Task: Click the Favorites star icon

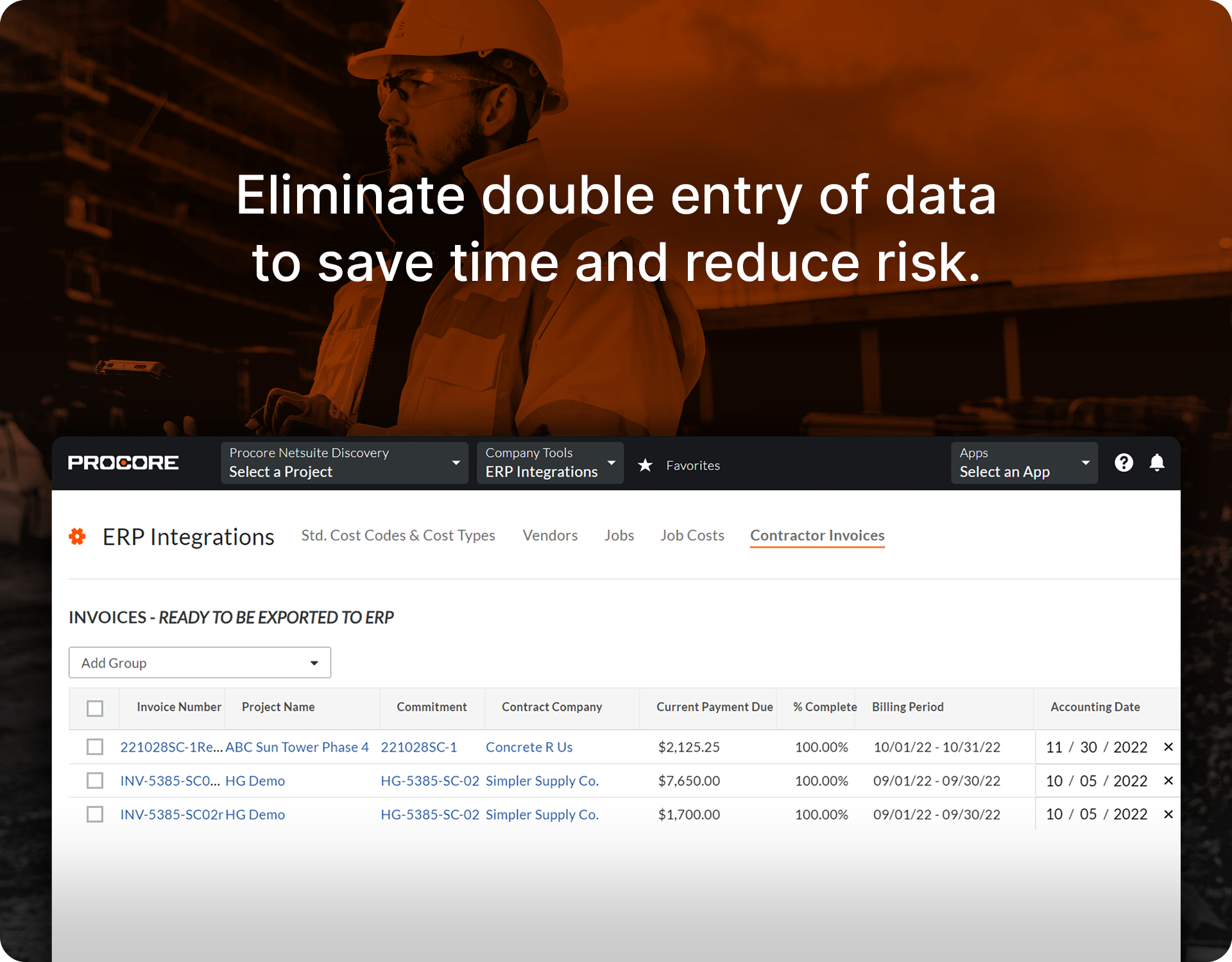Action: tap(645, 466)
